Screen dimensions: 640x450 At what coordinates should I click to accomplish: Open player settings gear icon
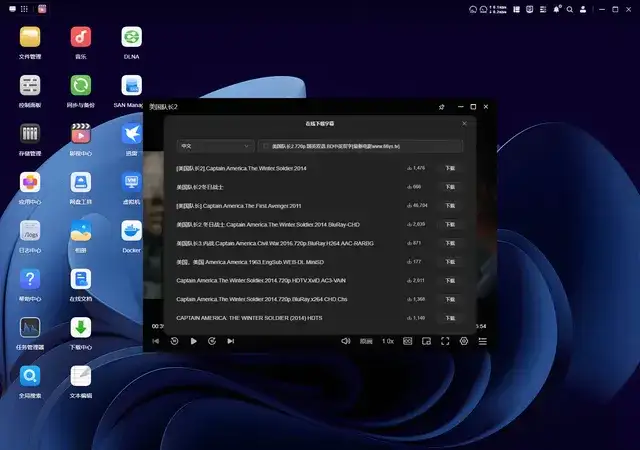click(x=464, y=341)
